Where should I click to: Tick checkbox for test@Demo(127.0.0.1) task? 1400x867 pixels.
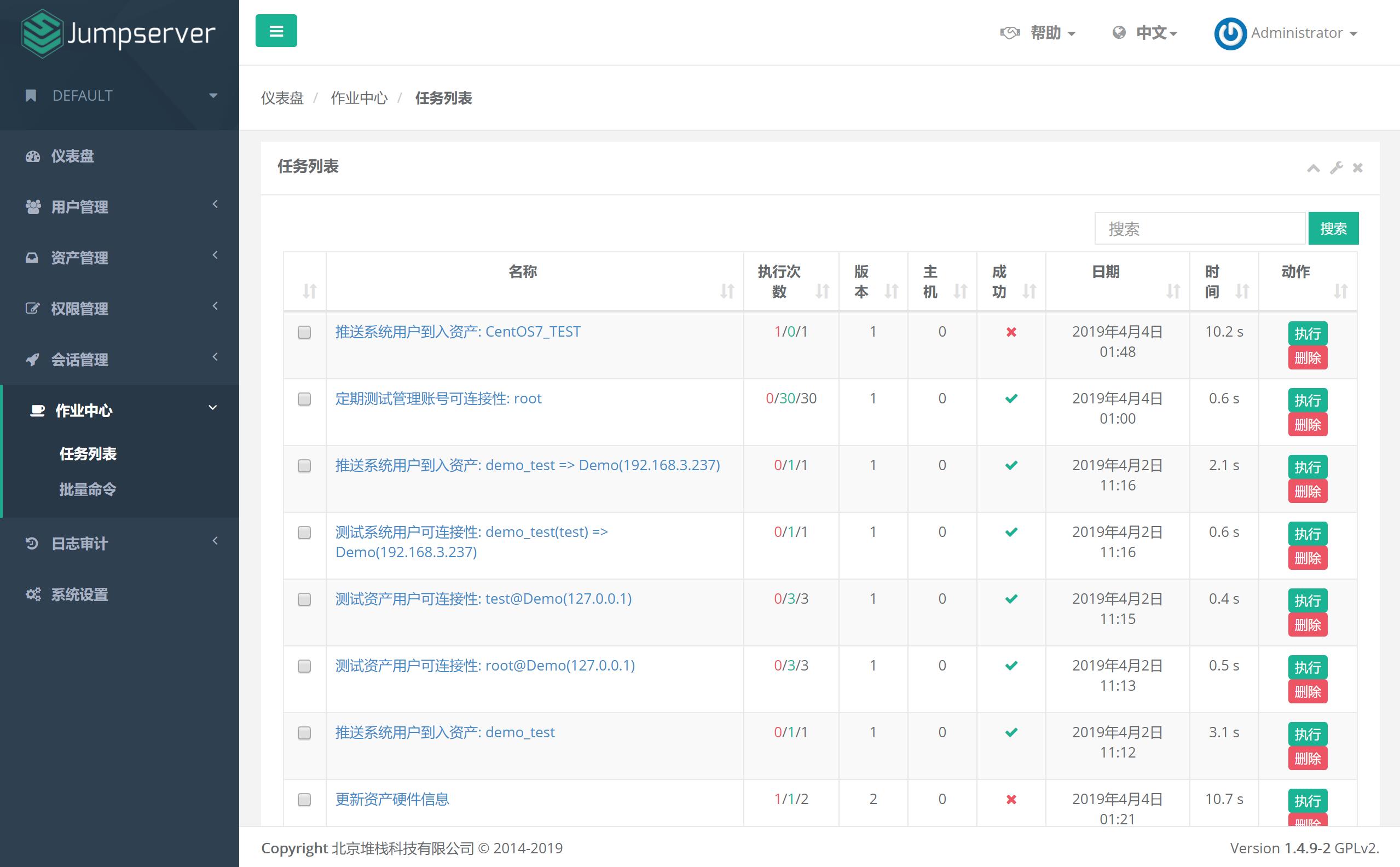[x=304, y=600]
